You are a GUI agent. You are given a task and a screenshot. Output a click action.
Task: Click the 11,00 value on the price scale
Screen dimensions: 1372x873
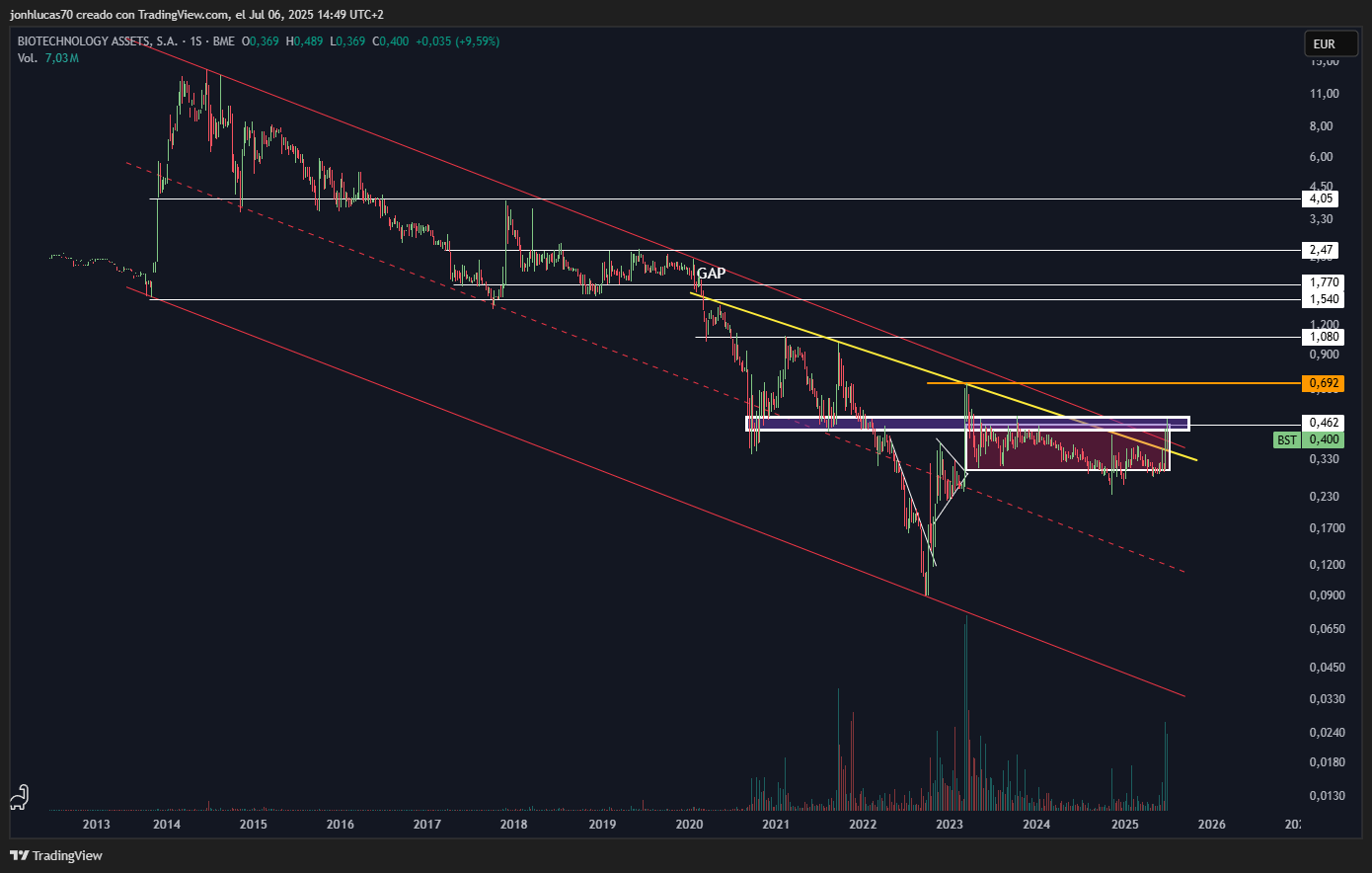[1325, 94]
